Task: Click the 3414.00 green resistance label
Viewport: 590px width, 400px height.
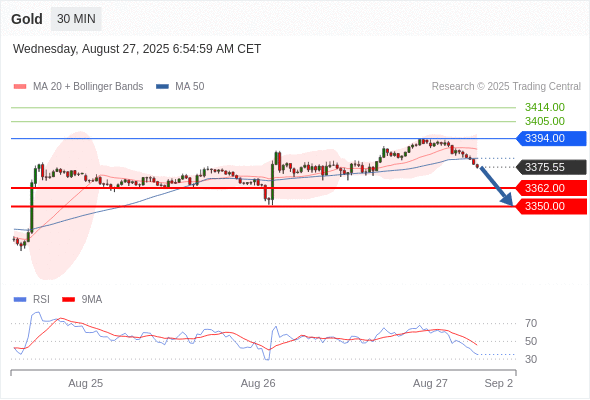Action: (x=545, y=107)
